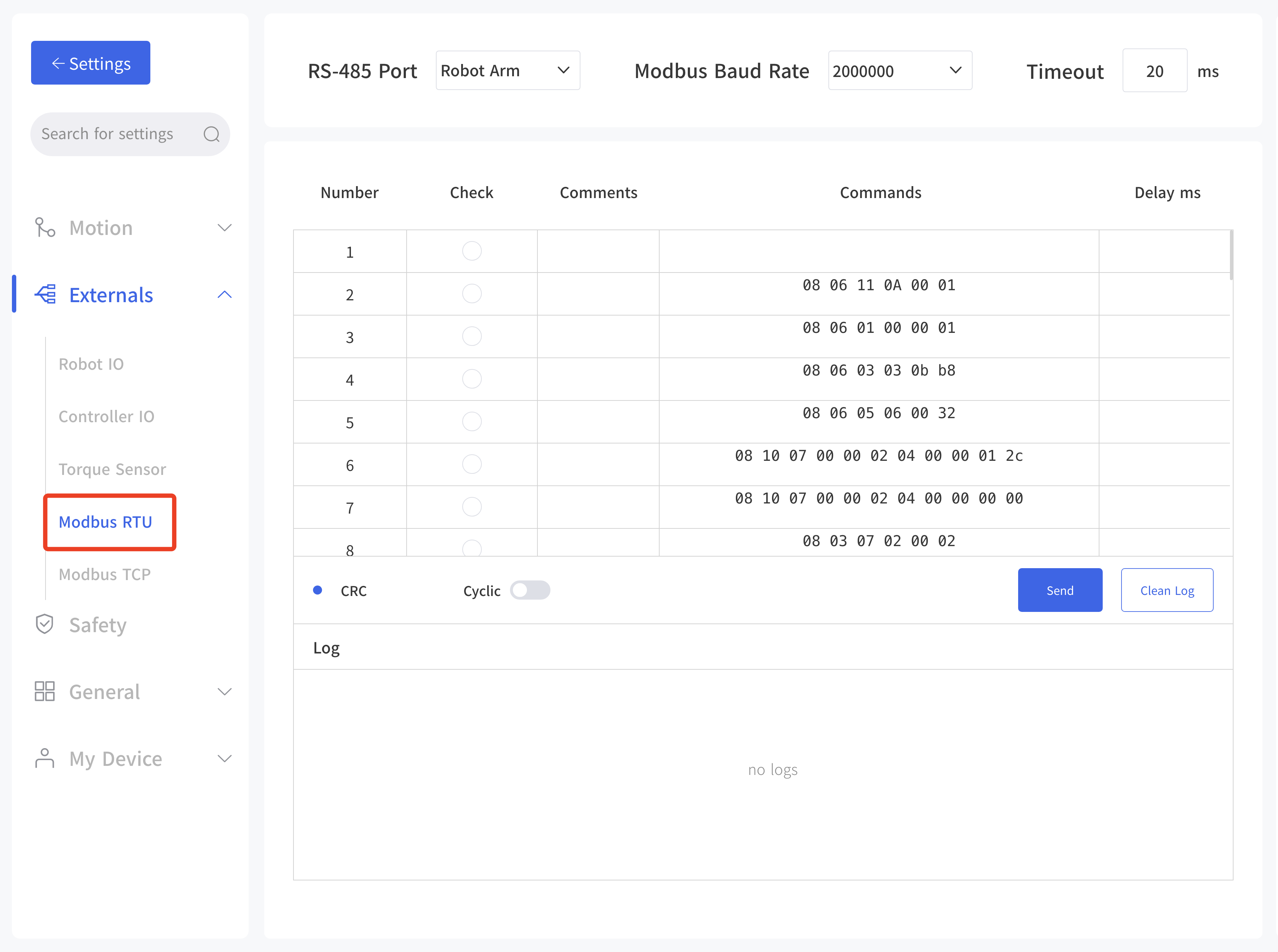The width and height of the screenshot is (1278, 952).
Task: Click the Comments column header
Action: (x=599, y=193)
